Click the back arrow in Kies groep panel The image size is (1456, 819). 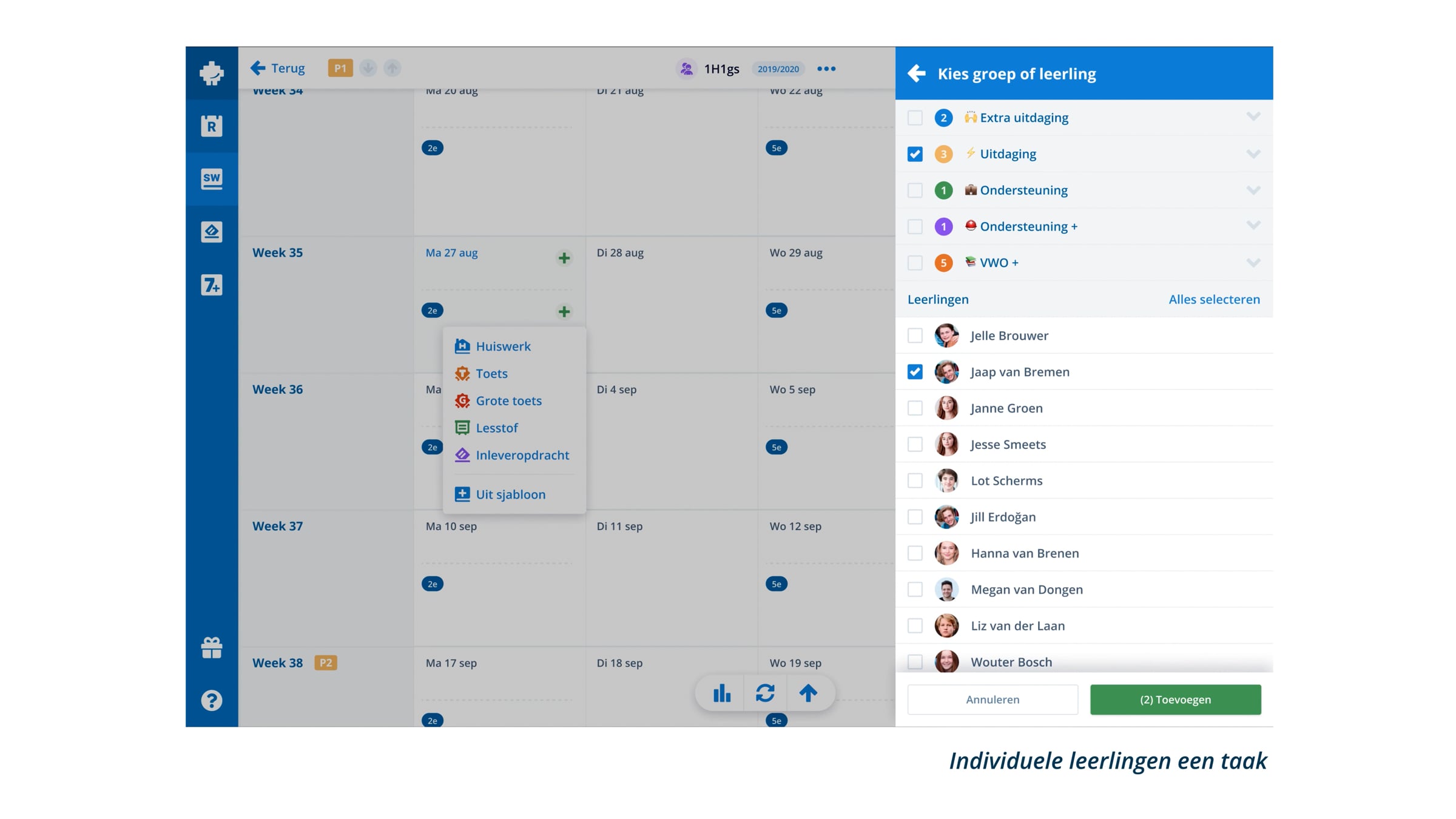[x=916, y=73]
